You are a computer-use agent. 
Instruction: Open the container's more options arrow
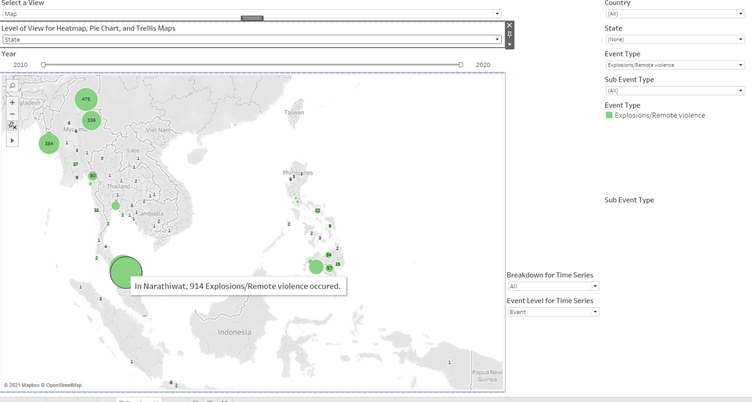tap(509, 44)
